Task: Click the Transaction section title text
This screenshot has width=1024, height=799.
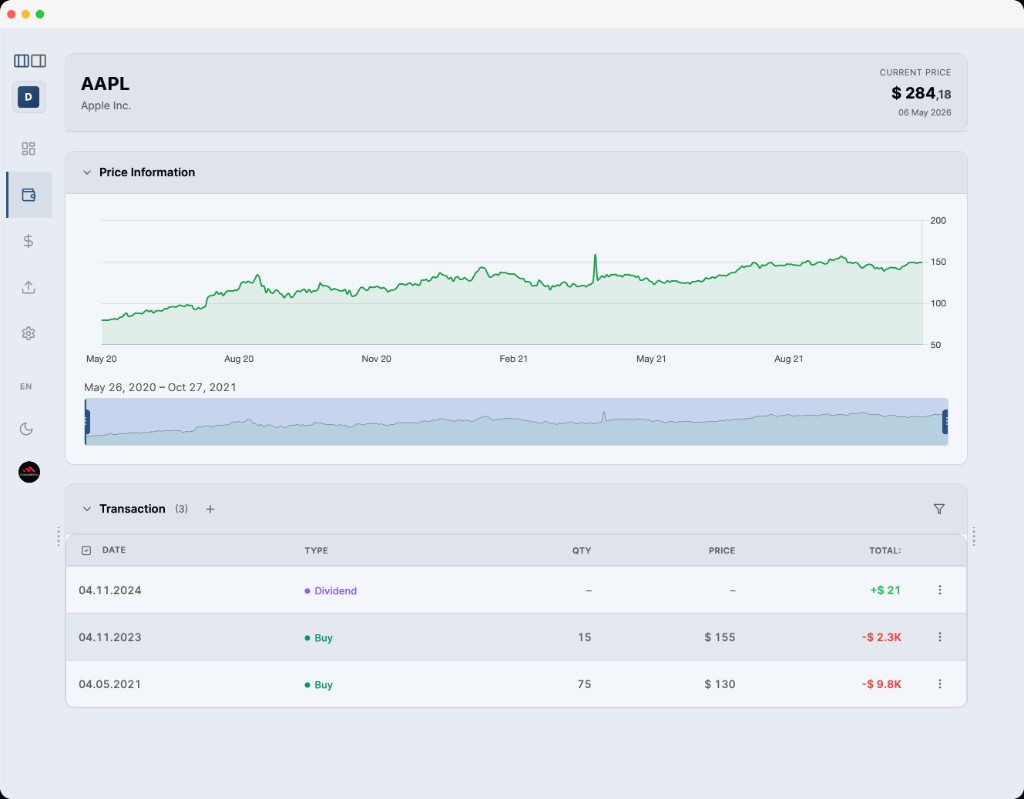Action: click(x=132, y=509)
